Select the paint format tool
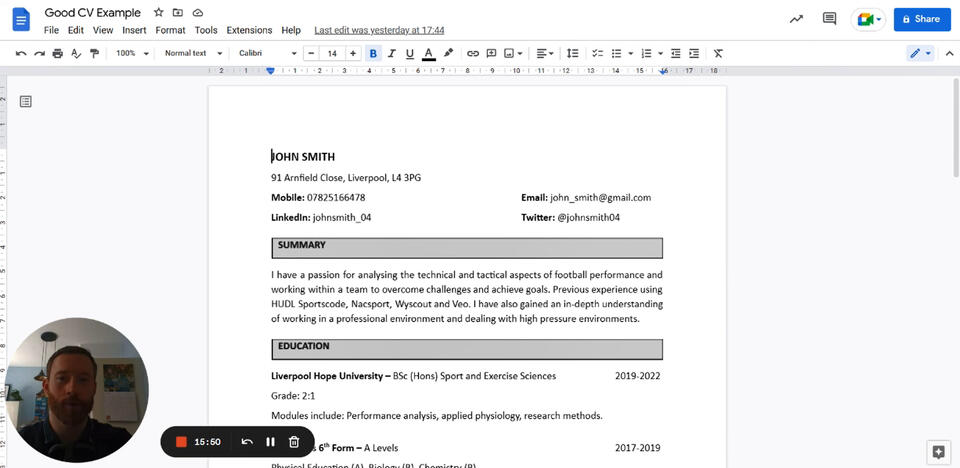960x468 pixels. pos(94,53)
